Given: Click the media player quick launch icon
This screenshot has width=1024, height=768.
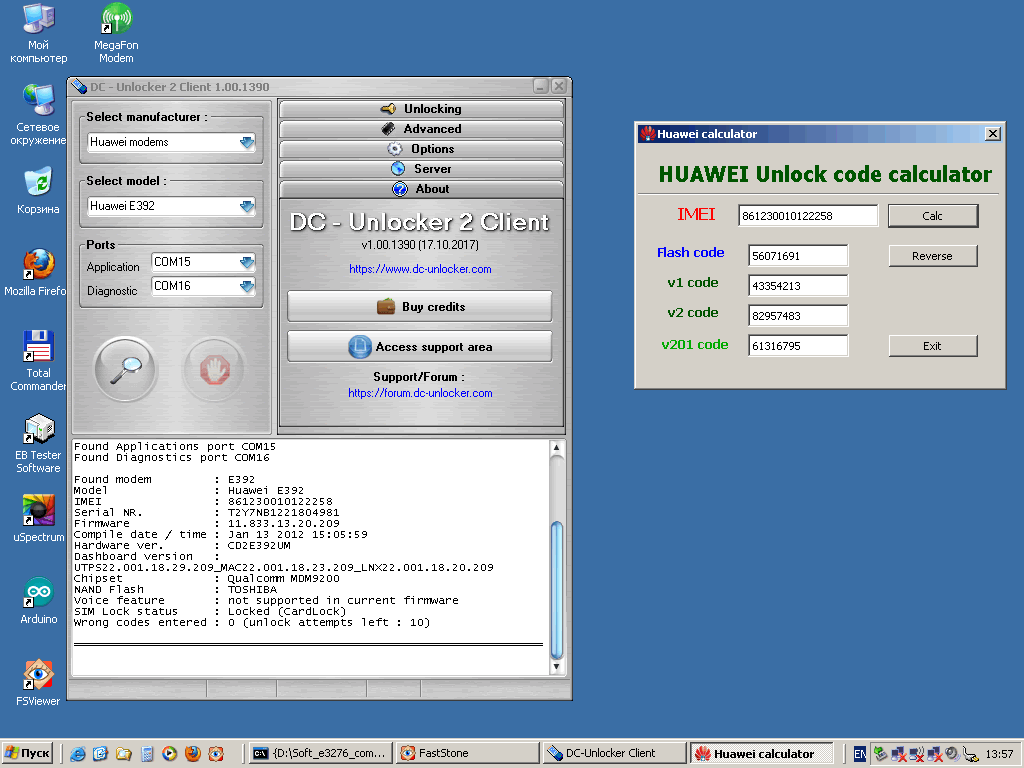Looking at the screenshot, I should pyautogui.click(x=169, y=754).
